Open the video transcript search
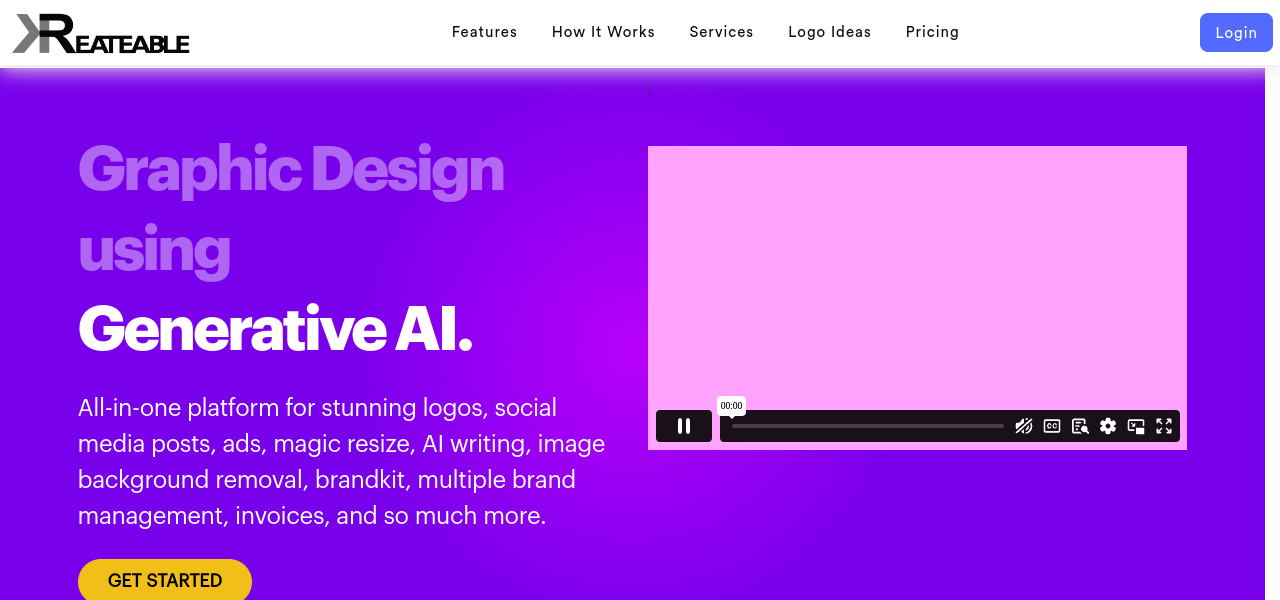 (1080, 426)
